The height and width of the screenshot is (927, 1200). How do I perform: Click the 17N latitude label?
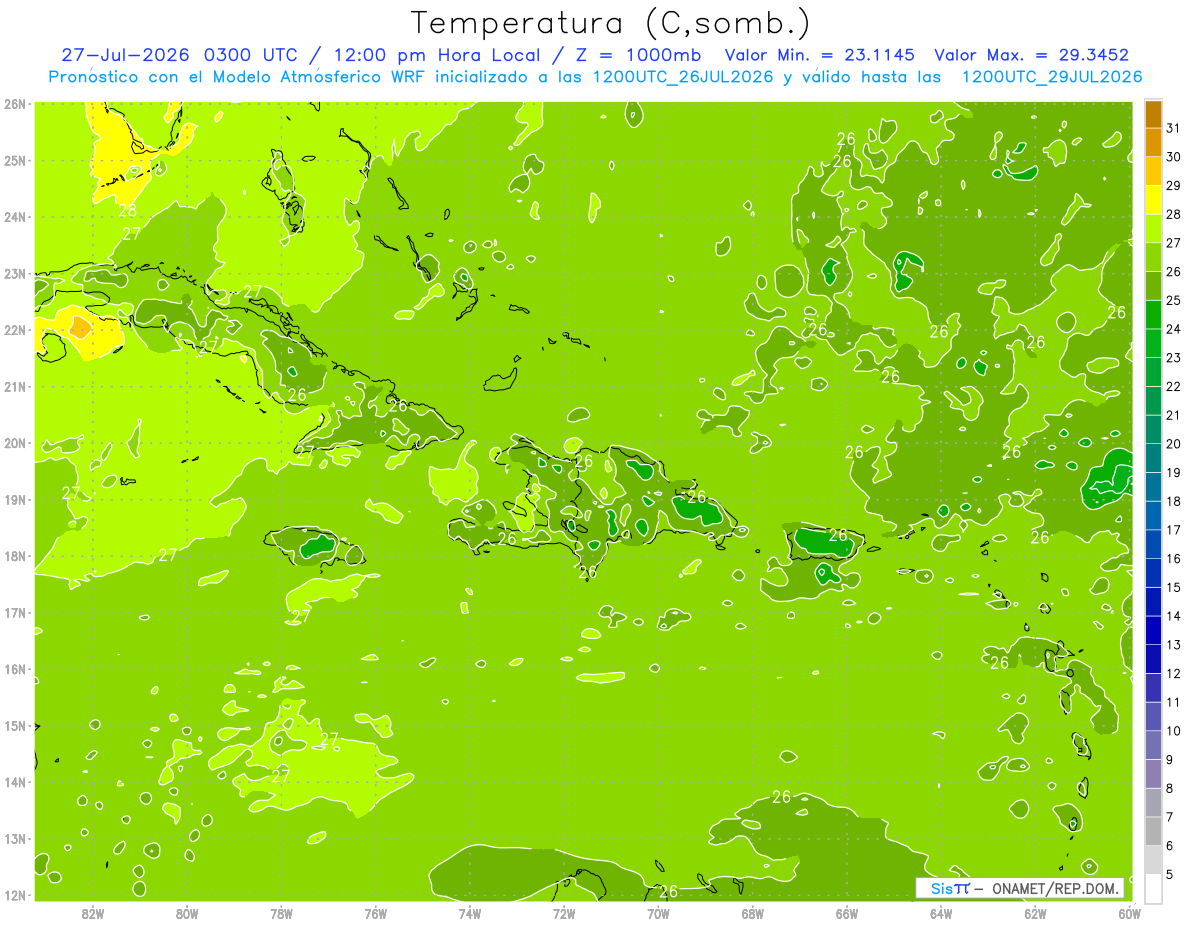[14, 612]
